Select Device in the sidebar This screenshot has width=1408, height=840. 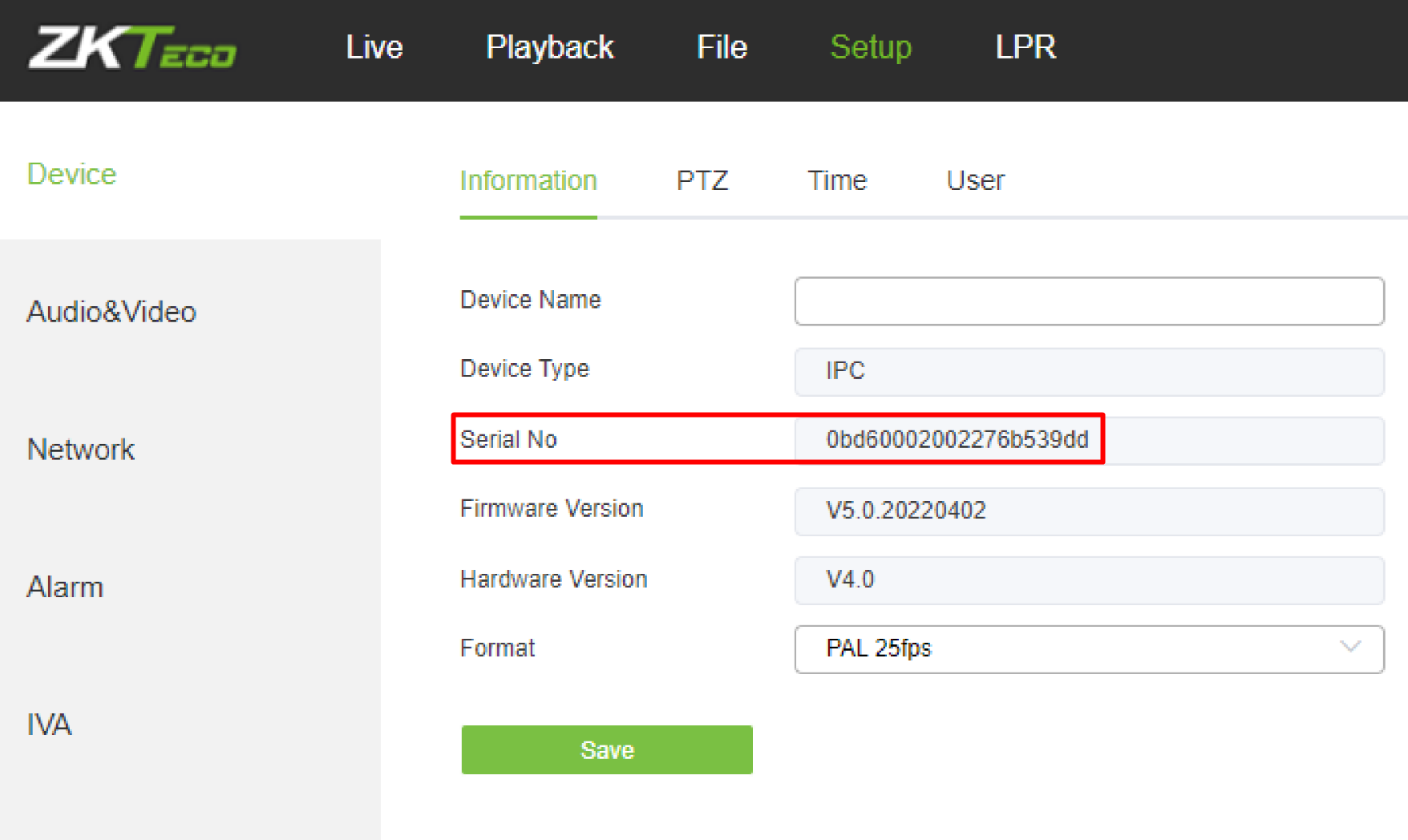[72, 174]
